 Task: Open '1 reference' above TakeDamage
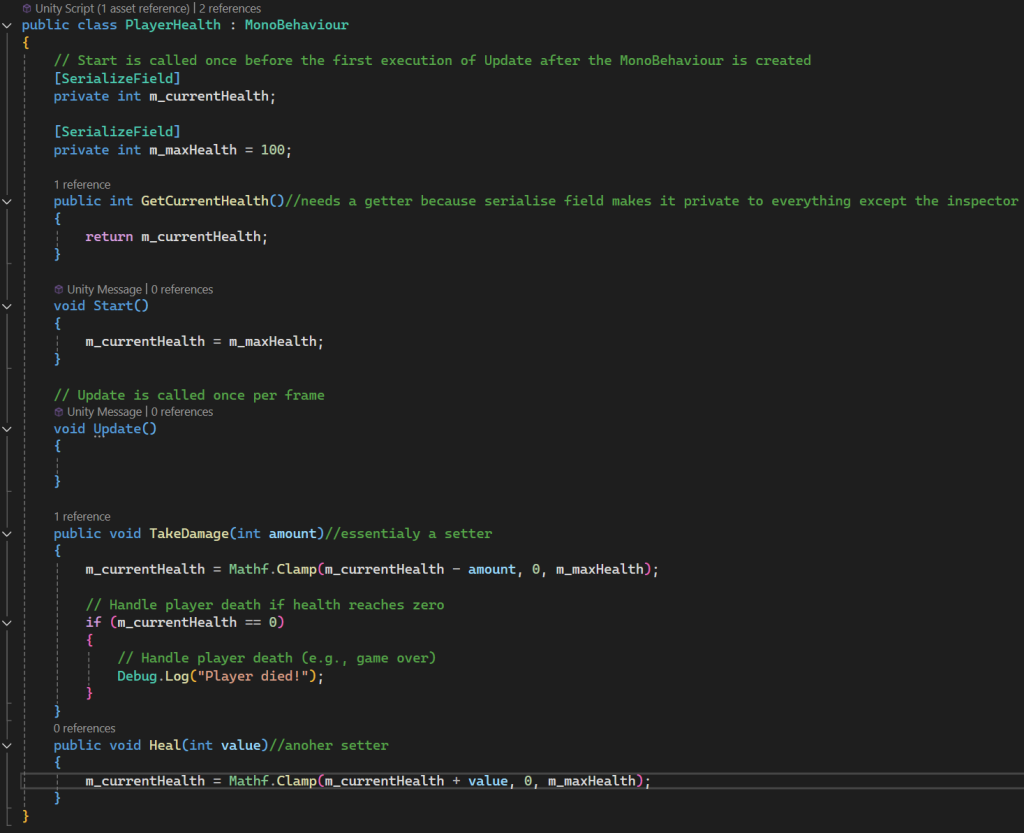click(82, 517)
